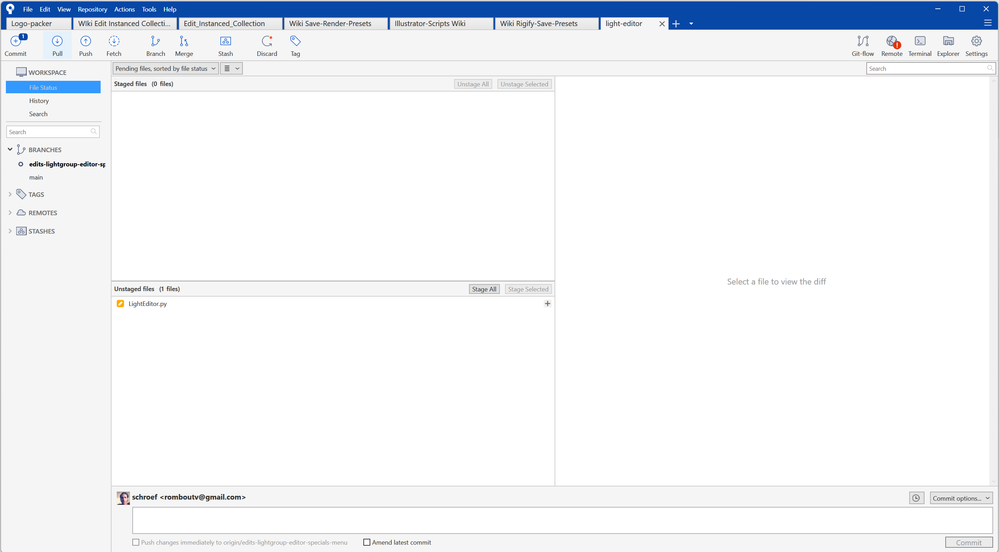Viewport: 999px width, 552px height.
Task: Select File Status in sidebar
Action: 54,87
